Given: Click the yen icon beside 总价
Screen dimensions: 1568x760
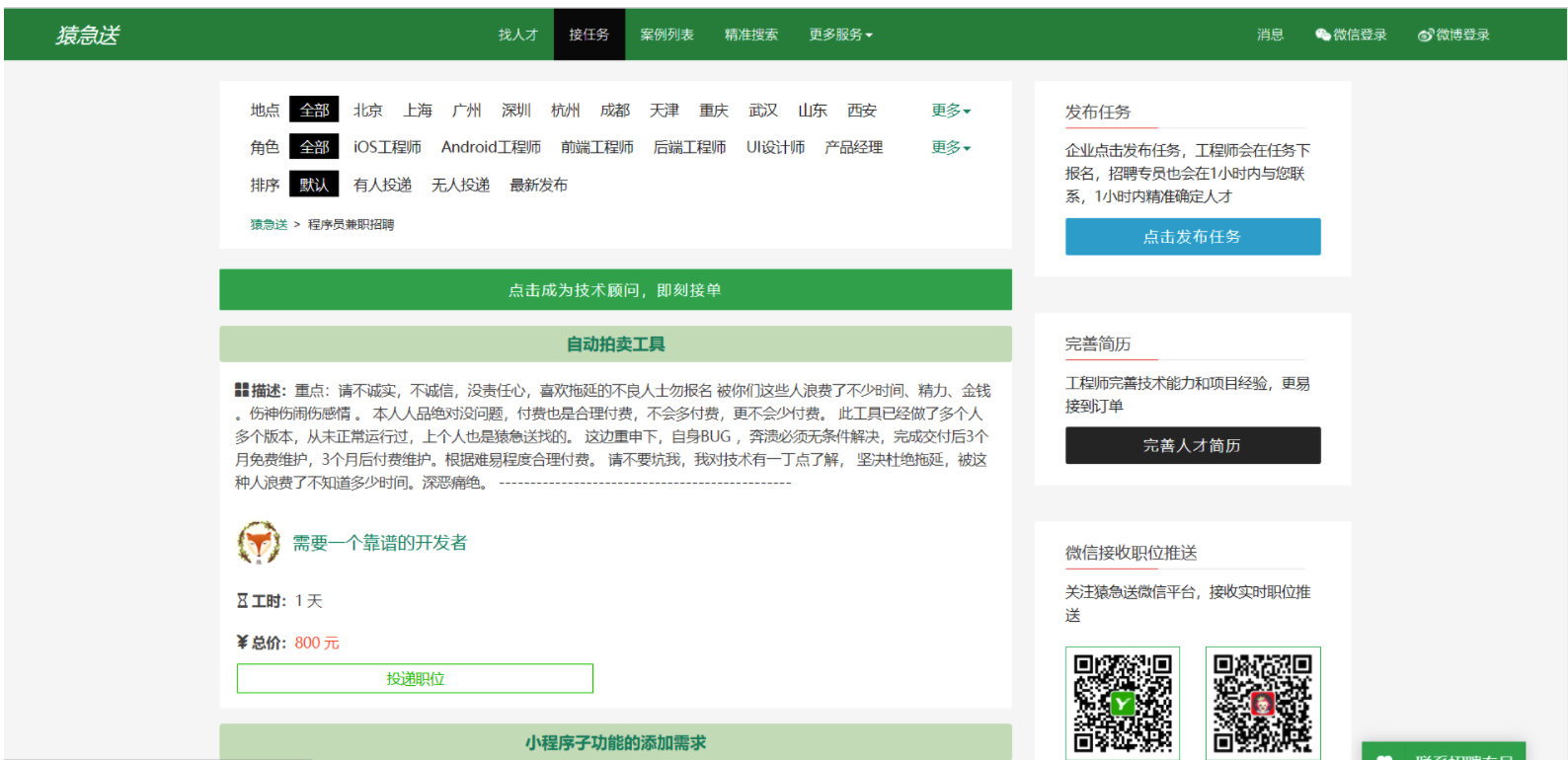Looking at the screenshot, I should point(242,643).
